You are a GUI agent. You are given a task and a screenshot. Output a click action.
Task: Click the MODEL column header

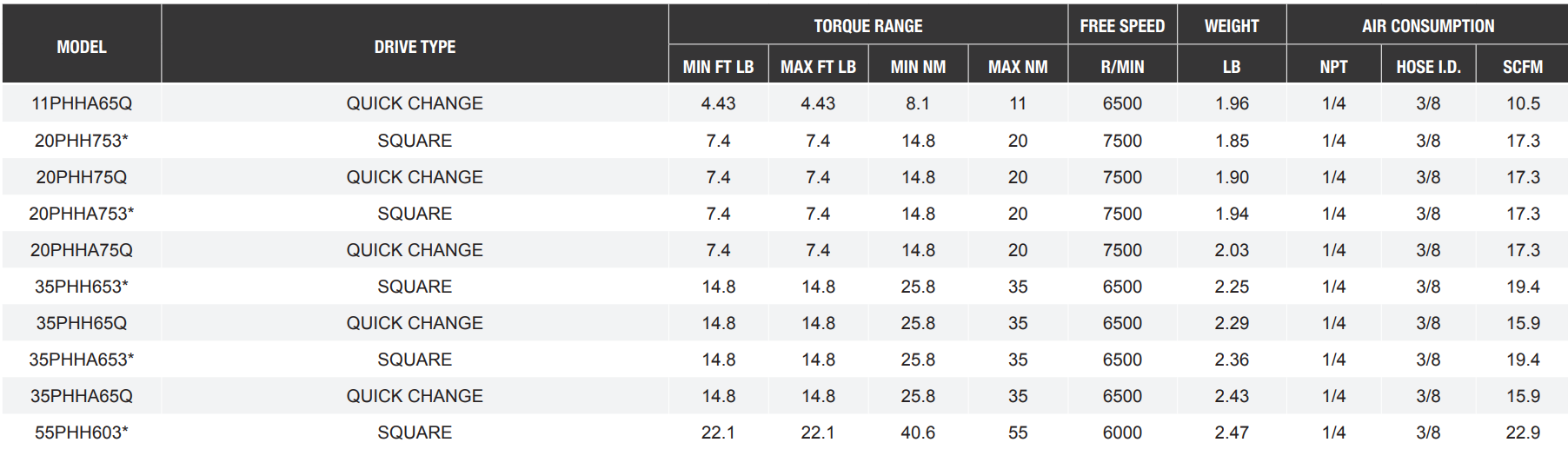tap(82, 47)
